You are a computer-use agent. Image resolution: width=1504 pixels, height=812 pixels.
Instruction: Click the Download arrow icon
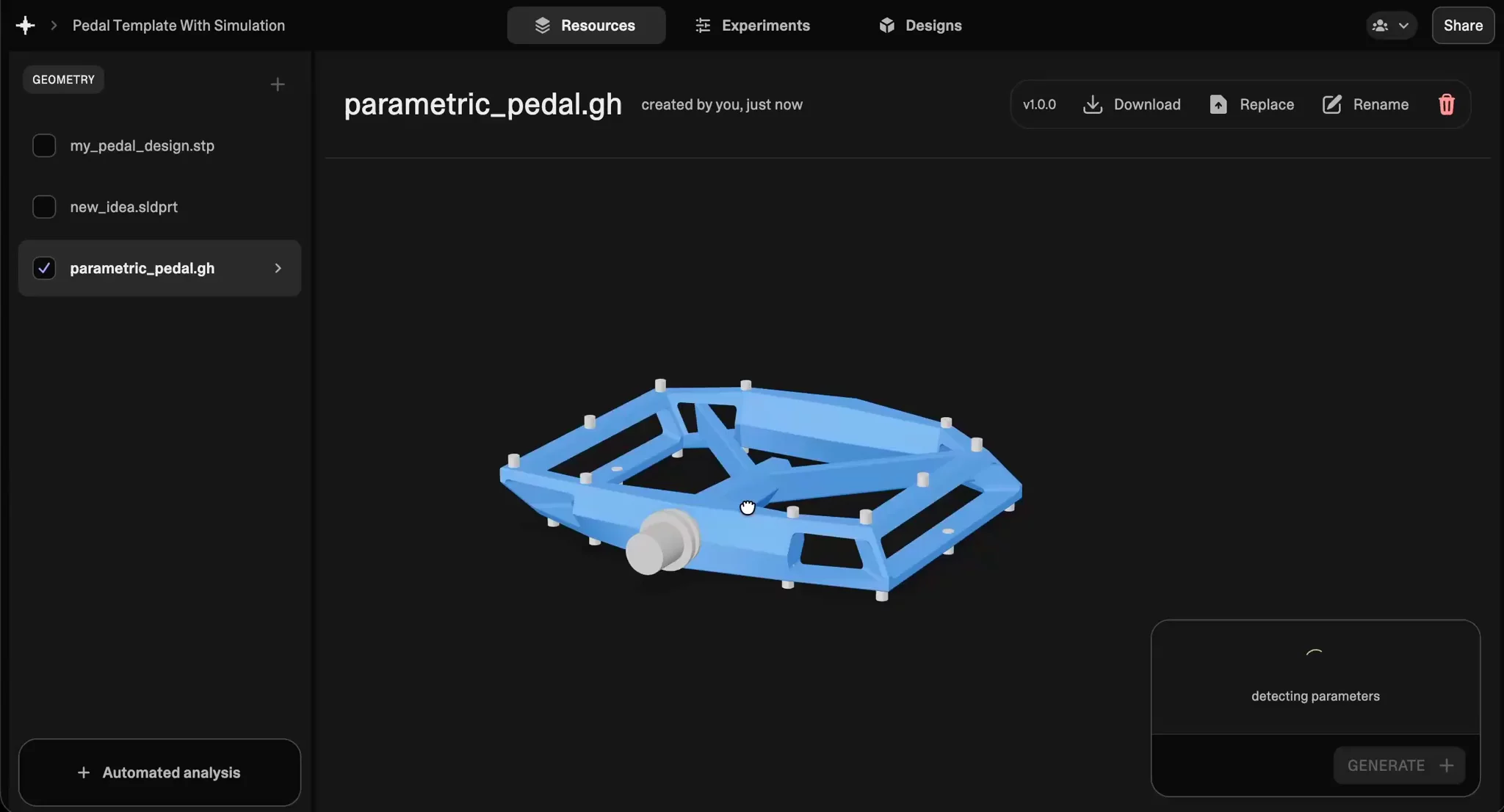click(1093, 104)
